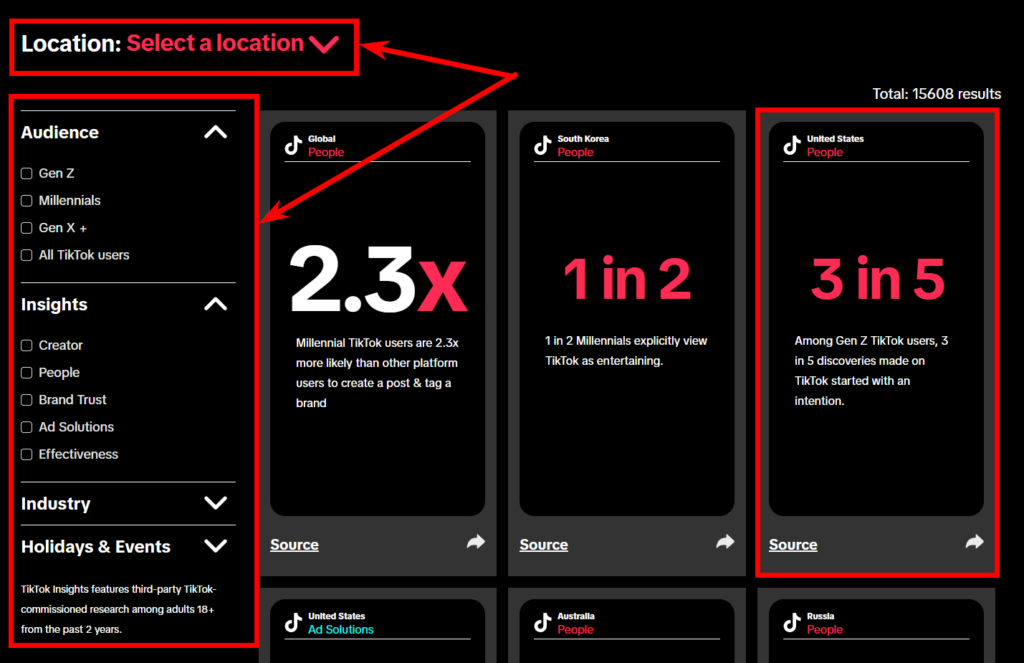
Task: Share the South Korea 1 in 2 card
Action: (x=726, y=542)
